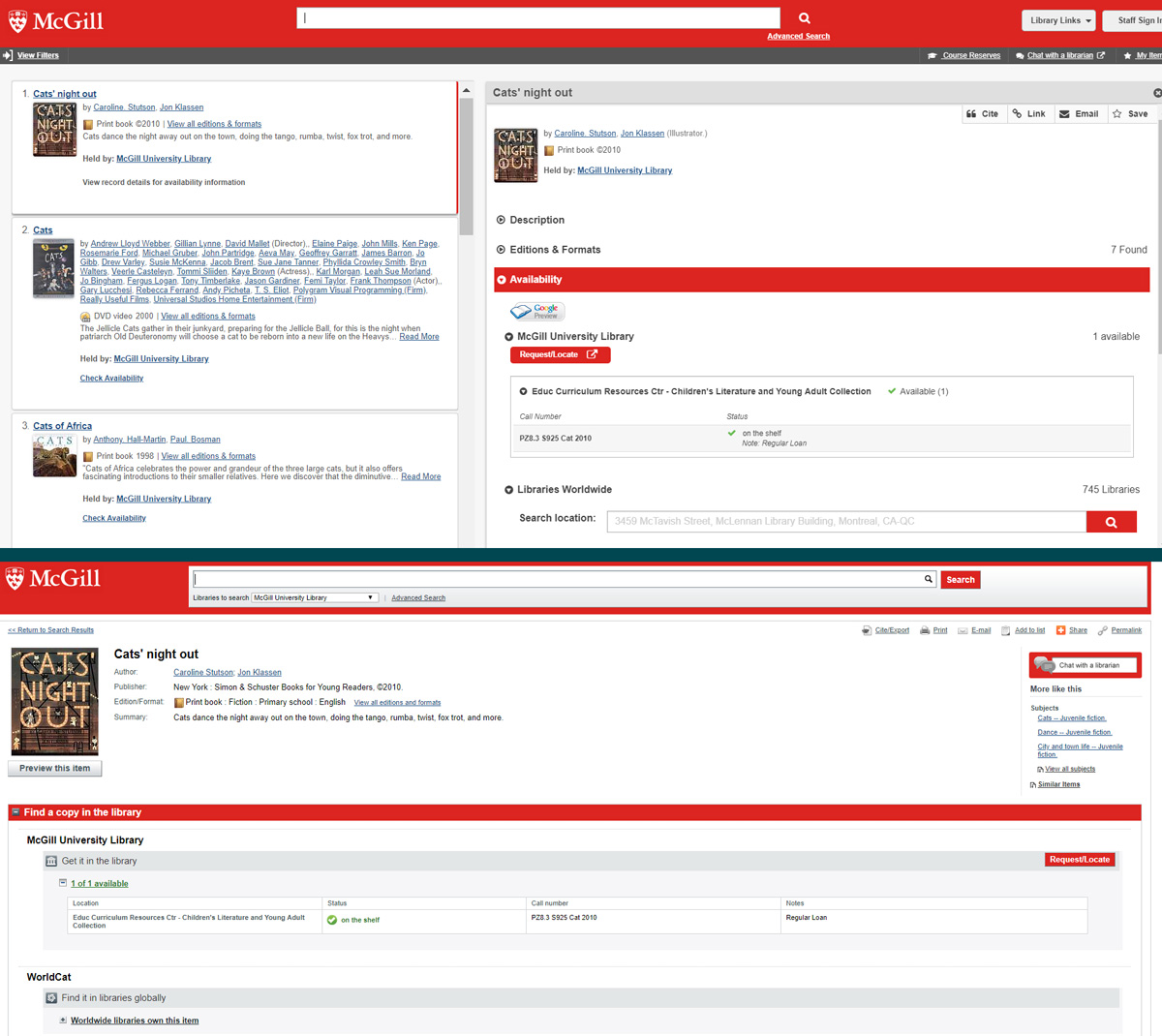The width and height of the screenshot is (1162, 1036).
Task: Open Advanced Search under the discovery search box
Action: pos(798,37)
